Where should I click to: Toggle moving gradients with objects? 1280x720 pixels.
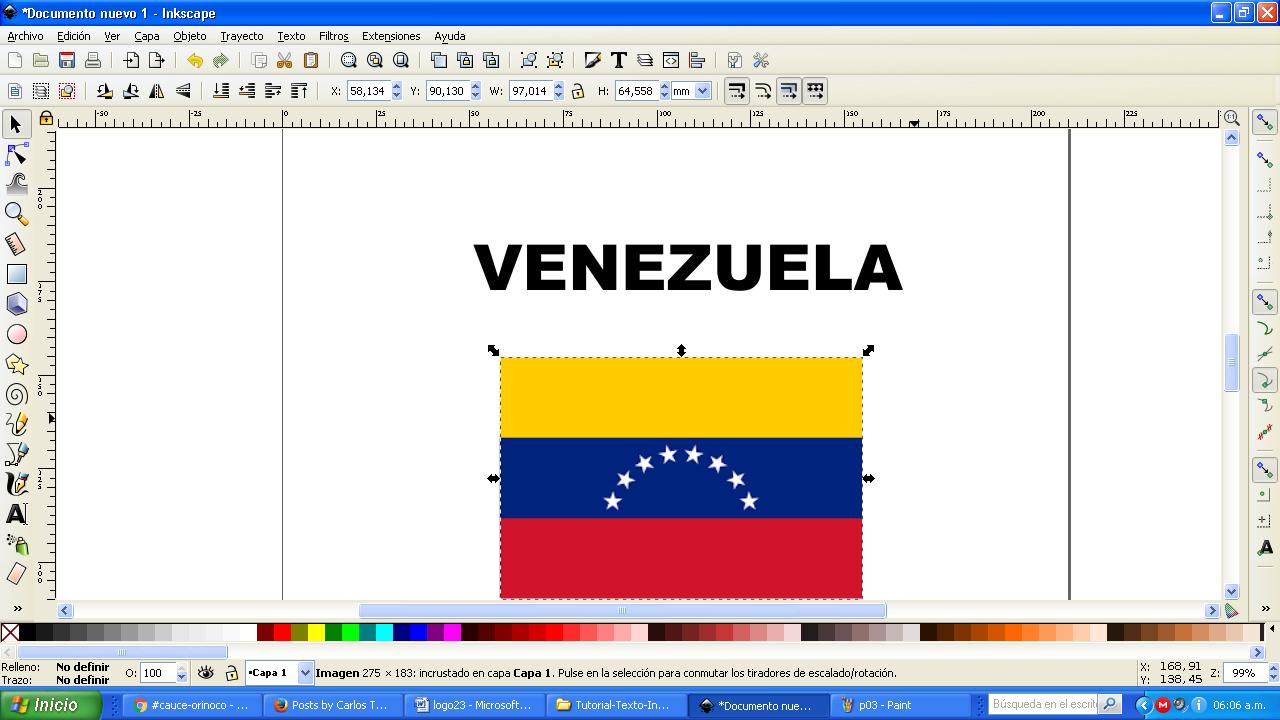(x=789, y=91)
